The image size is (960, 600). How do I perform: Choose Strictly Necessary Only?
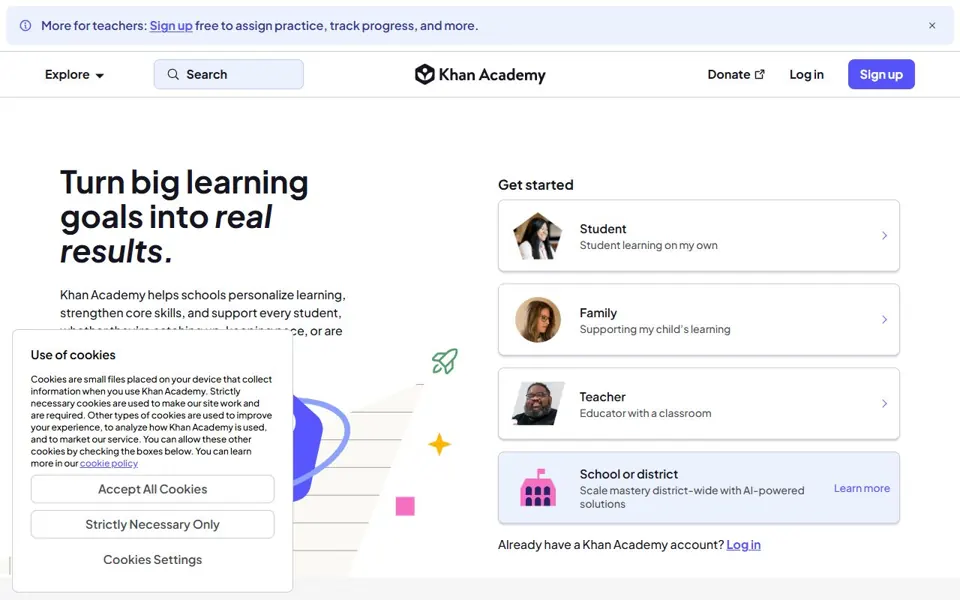(x=152, y=525)
